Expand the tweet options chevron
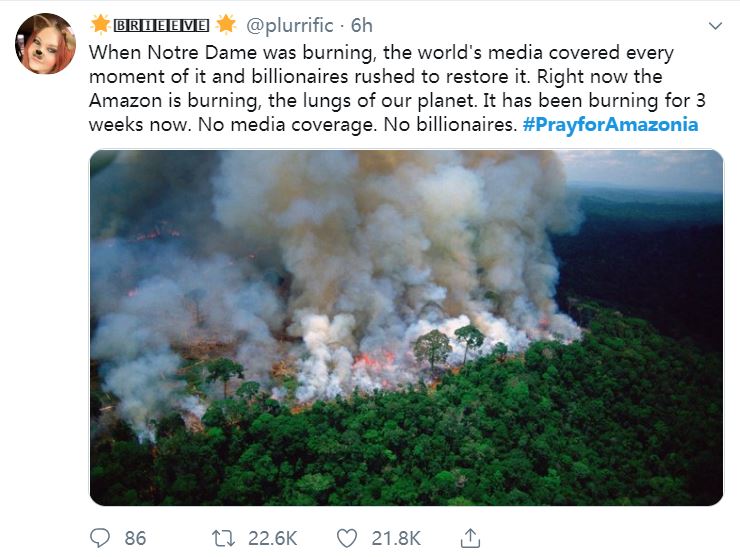The image size is (740, 557). [x=715, y=26]
